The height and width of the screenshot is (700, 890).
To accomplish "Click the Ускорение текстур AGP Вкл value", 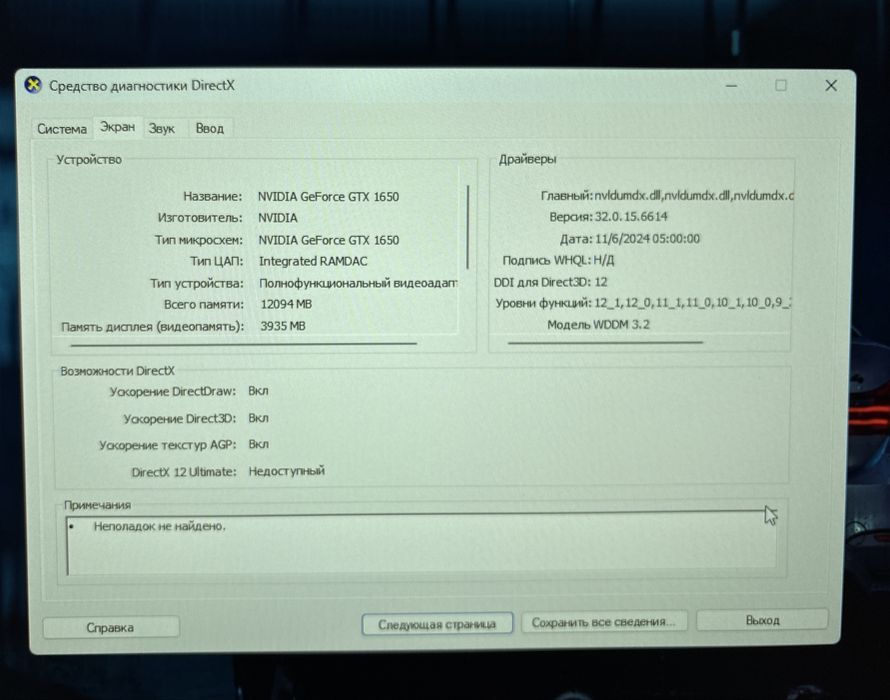I will [258, 444].
